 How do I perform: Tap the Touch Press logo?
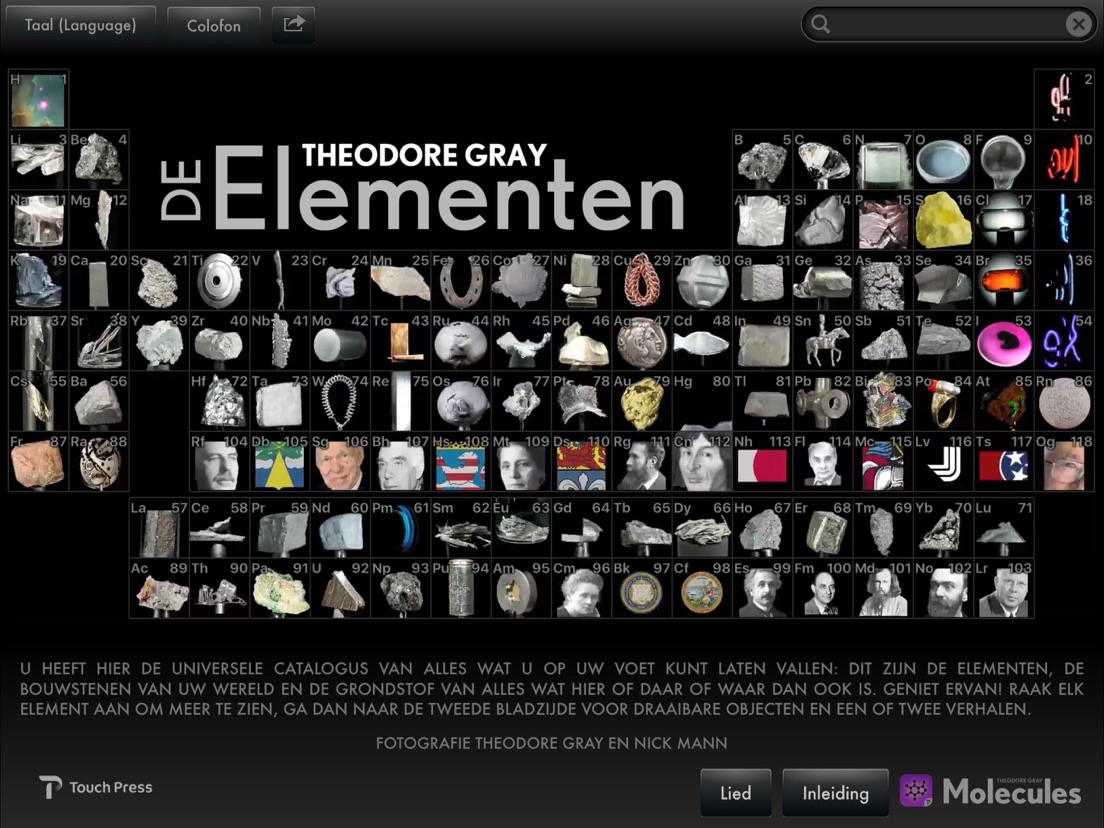point(96,787)
